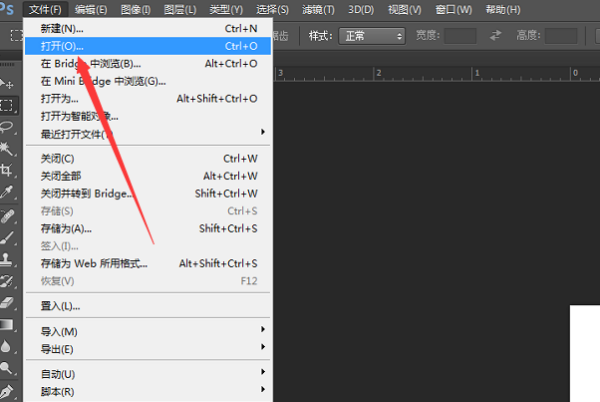Select the Eyedropper tool
This screenshot has height=402, width=600.
[7, 192]
